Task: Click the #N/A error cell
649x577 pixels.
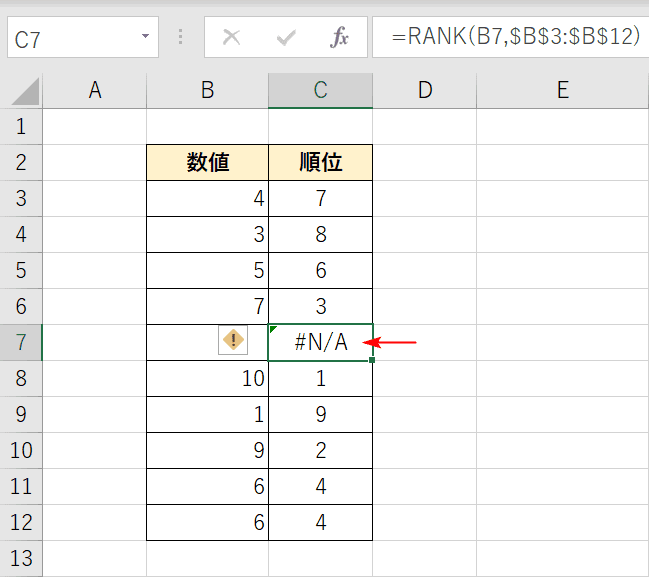Action: coord(320,342)
